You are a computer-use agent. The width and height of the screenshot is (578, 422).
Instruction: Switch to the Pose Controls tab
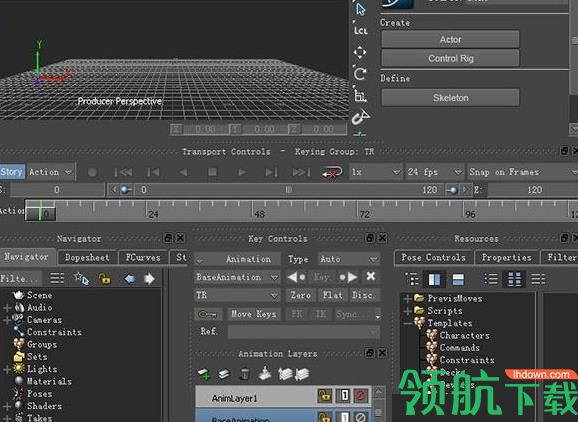click(433, 257)
